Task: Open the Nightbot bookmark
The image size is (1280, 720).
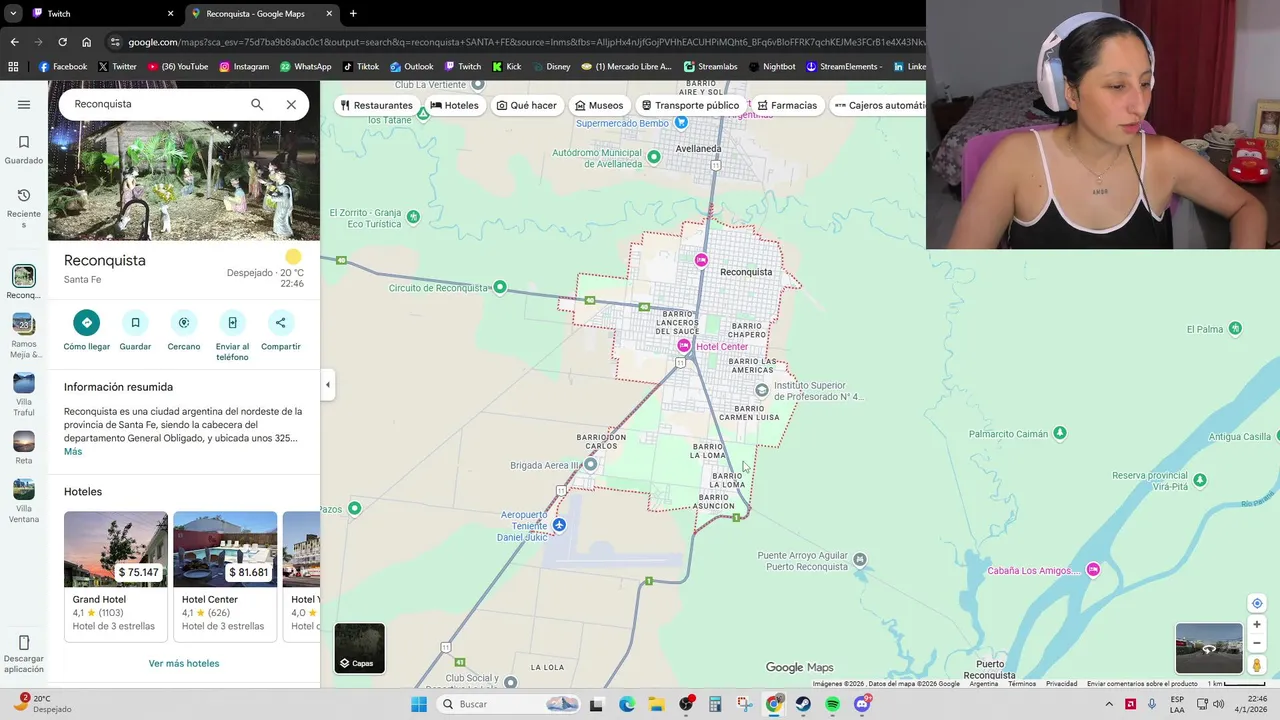Action: tap(771, 67)
